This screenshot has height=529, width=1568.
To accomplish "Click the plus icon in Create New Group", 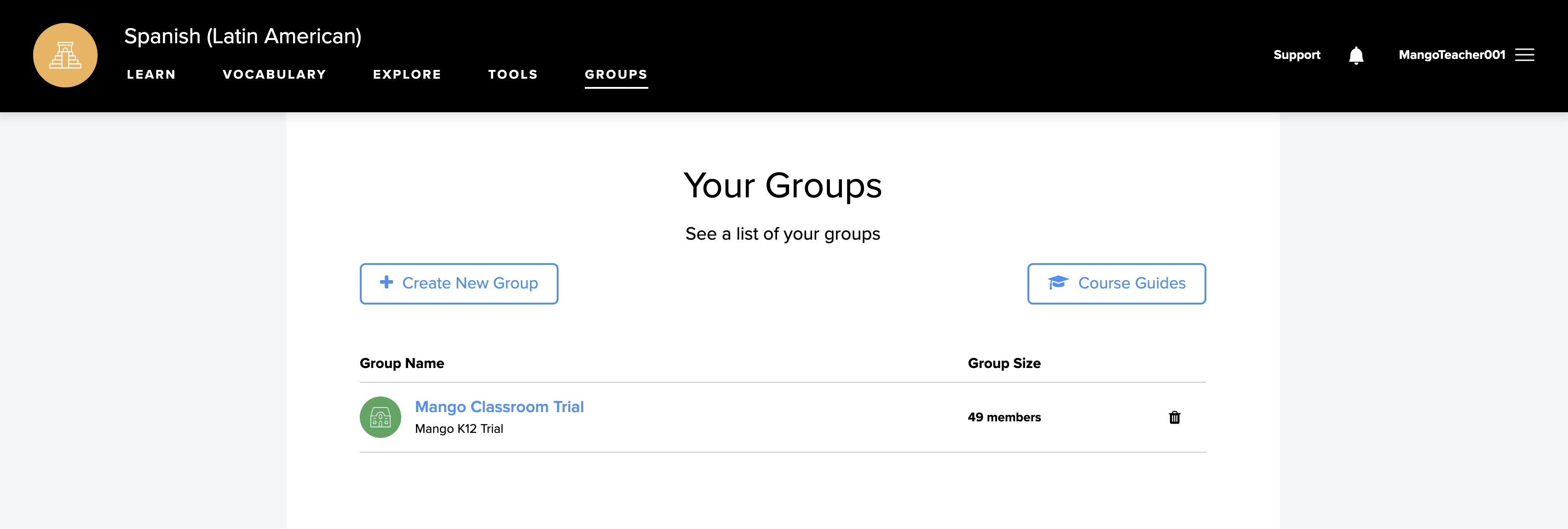I will 386,282.
